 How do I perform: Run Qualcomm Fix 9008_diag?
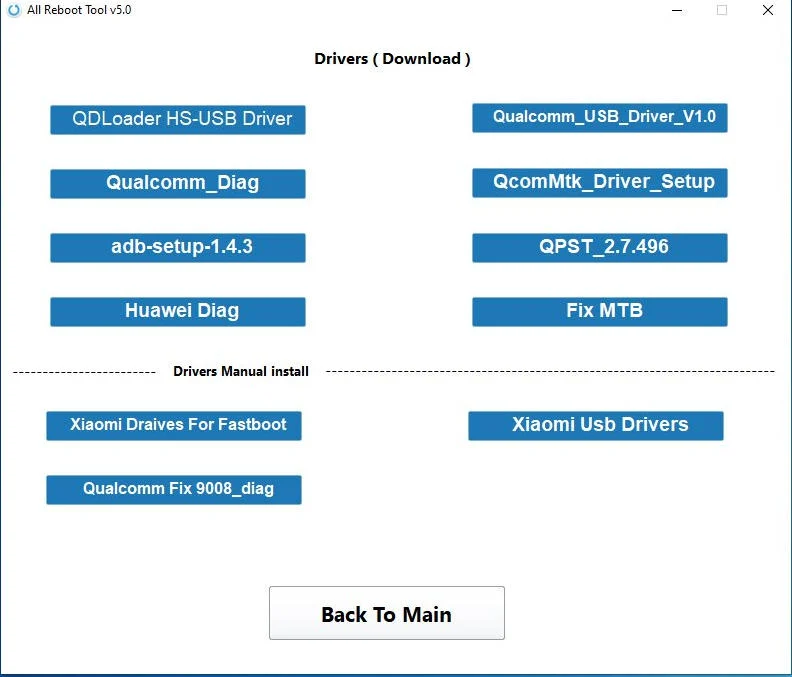point(174,489)
